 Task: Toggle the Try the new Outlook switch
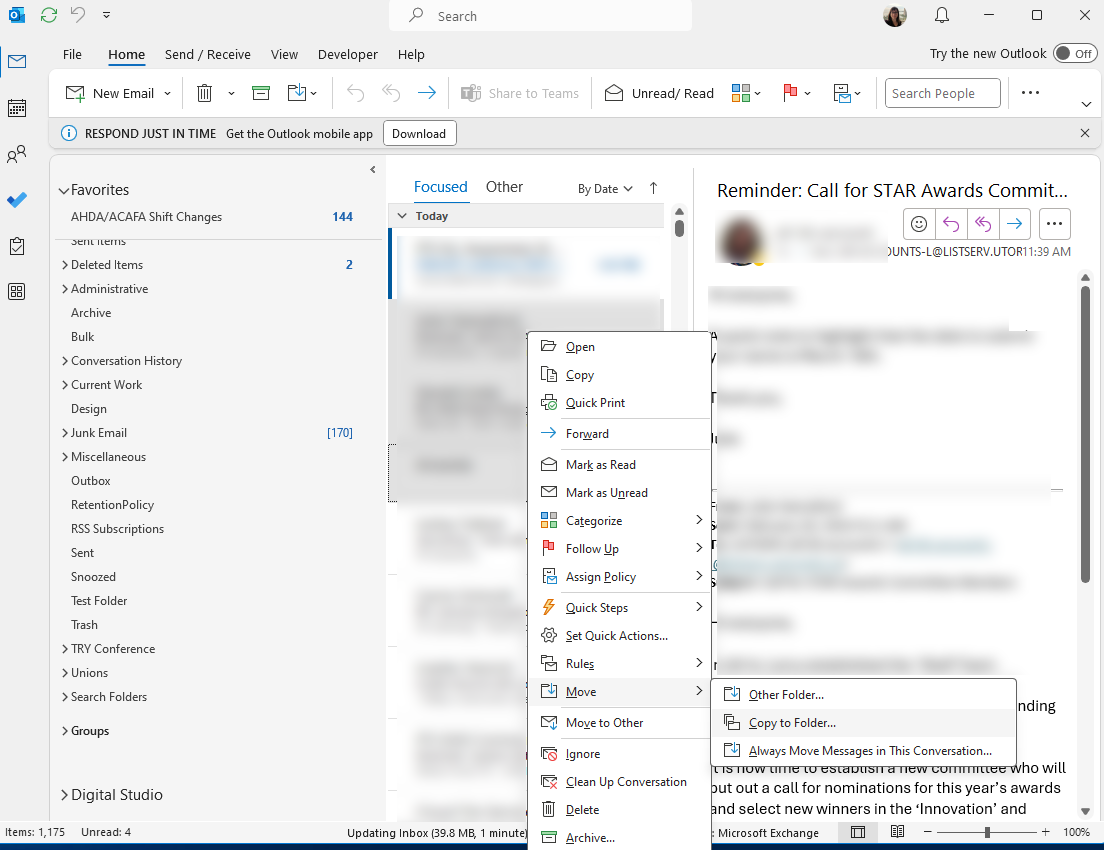click(1075, 54)
